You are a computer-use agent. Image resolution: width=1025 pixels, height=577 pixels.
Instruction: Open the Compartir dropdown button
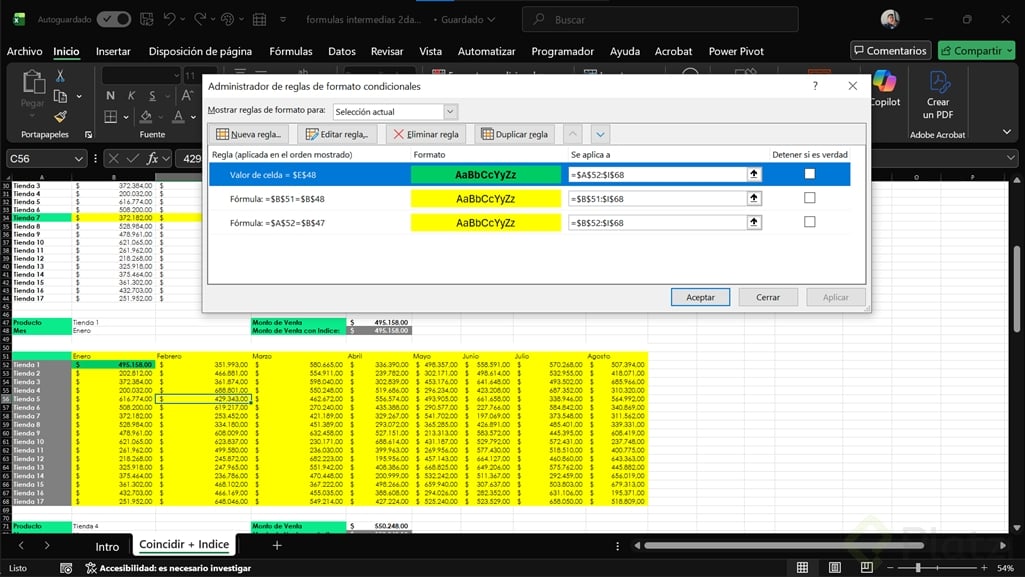tap(977, 51)
